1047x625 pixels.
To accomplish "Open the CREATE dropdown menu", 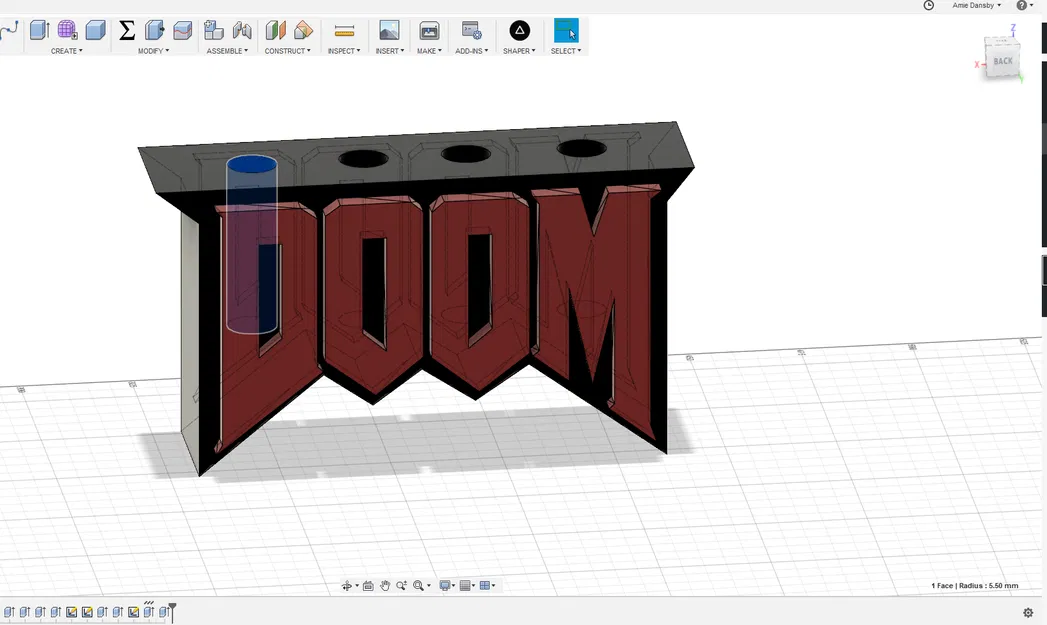I will (67, 51).
